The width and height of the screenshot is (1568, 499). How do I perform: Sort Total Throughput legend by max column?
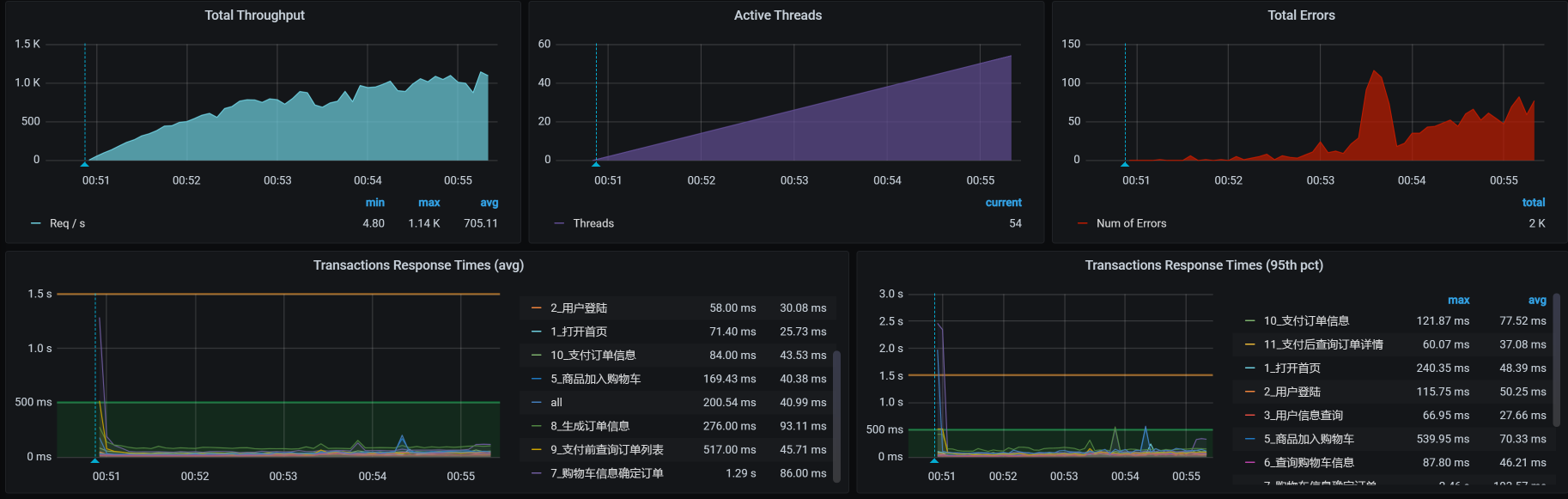[x=428, y=203]
